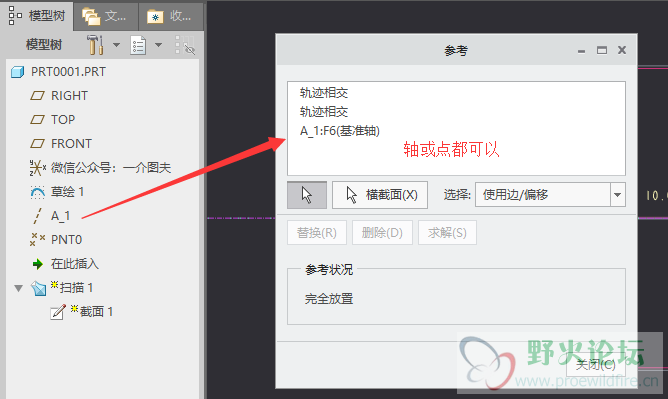Select second 轨迹相交 reference entry
The image size is (668, 399).
tap(324, 112)
